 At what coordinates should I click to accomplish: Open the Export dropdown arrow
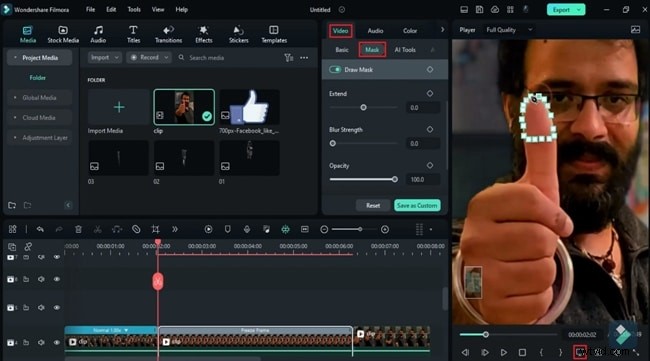click(x=579, y=10)
